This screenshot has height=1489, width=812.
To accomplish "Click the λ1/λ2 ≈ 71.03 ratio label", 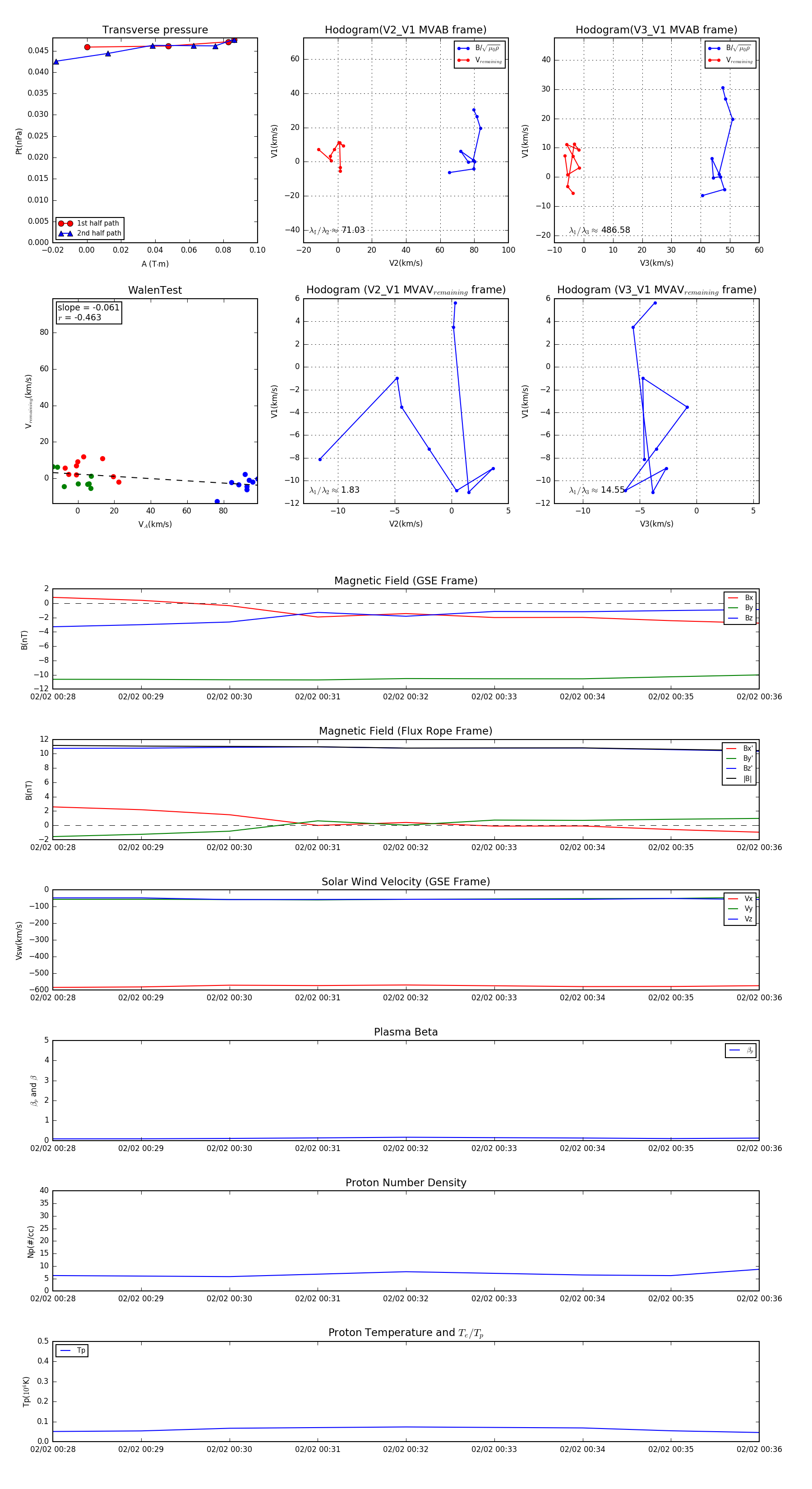I will (x=337, y=230).
